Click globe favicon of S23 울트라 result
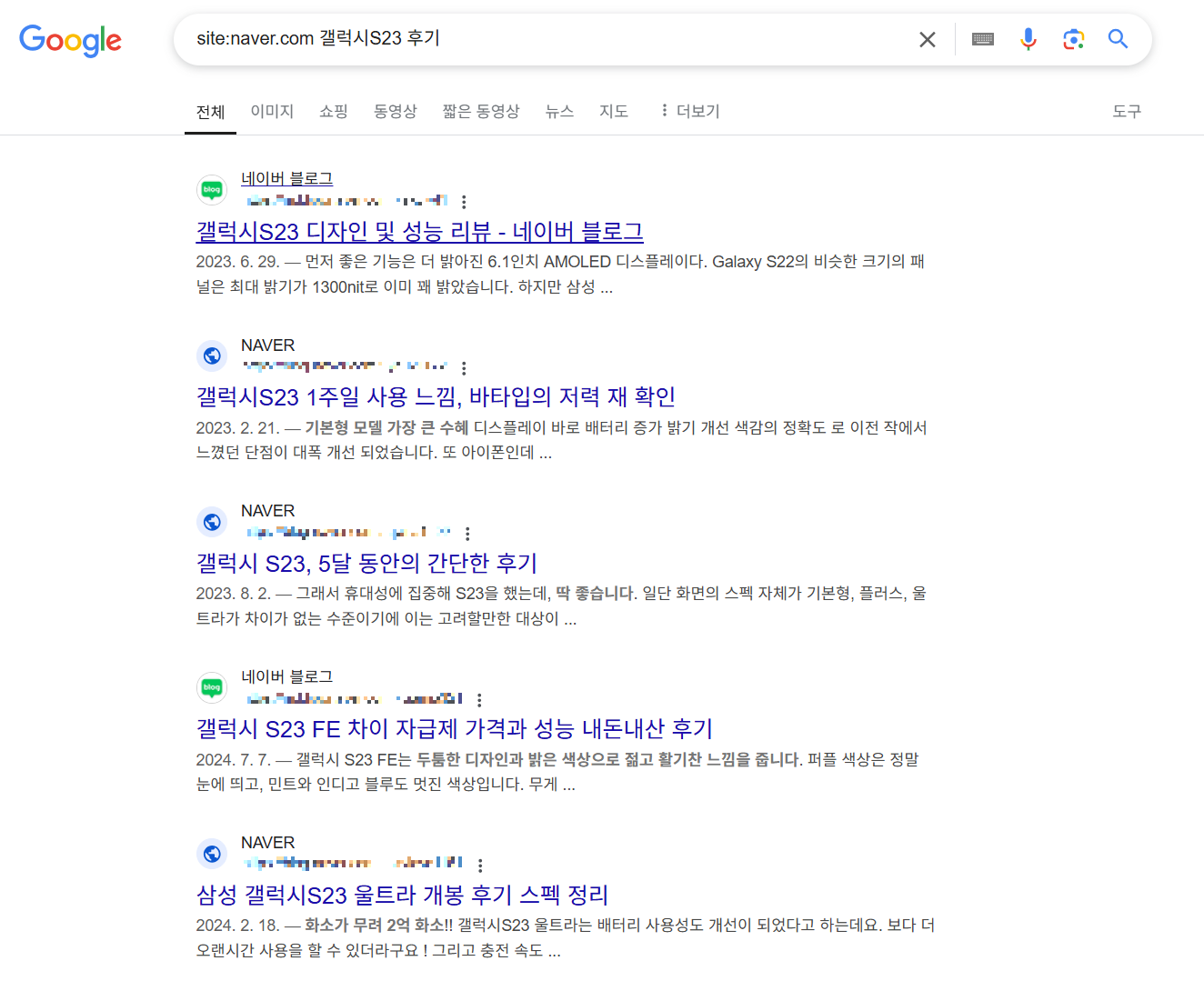The width and height of the screenshot is (1204, 991). click(x=212, y=854)
